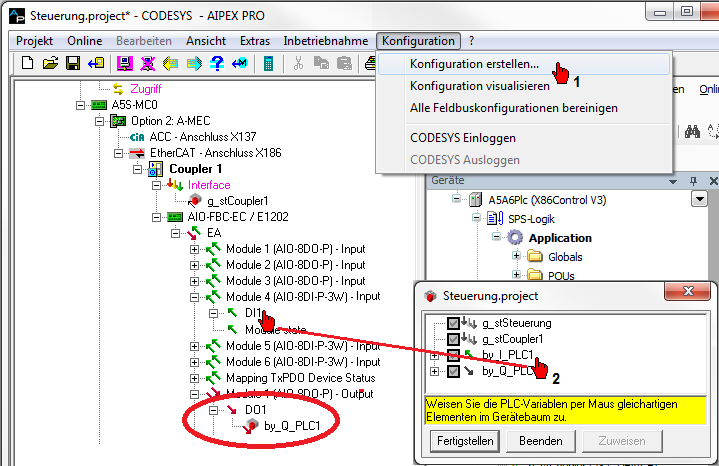The image size is (719, 466).
Task: Collapse the Option 2: A-MEC node
Action: click(99, 122)
